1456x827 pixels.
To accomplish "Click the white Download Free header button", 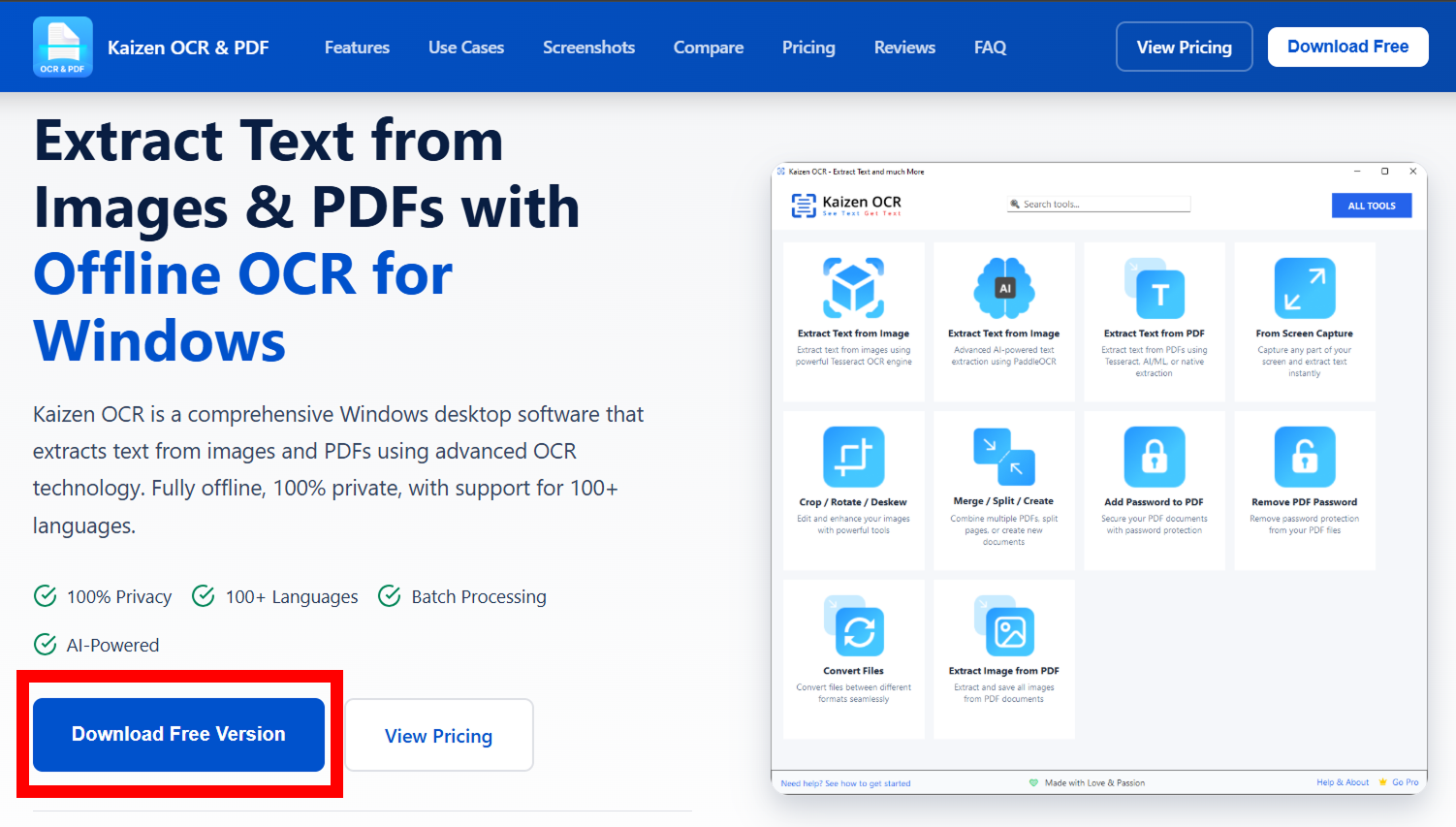I will click(x=1347, y=47).
